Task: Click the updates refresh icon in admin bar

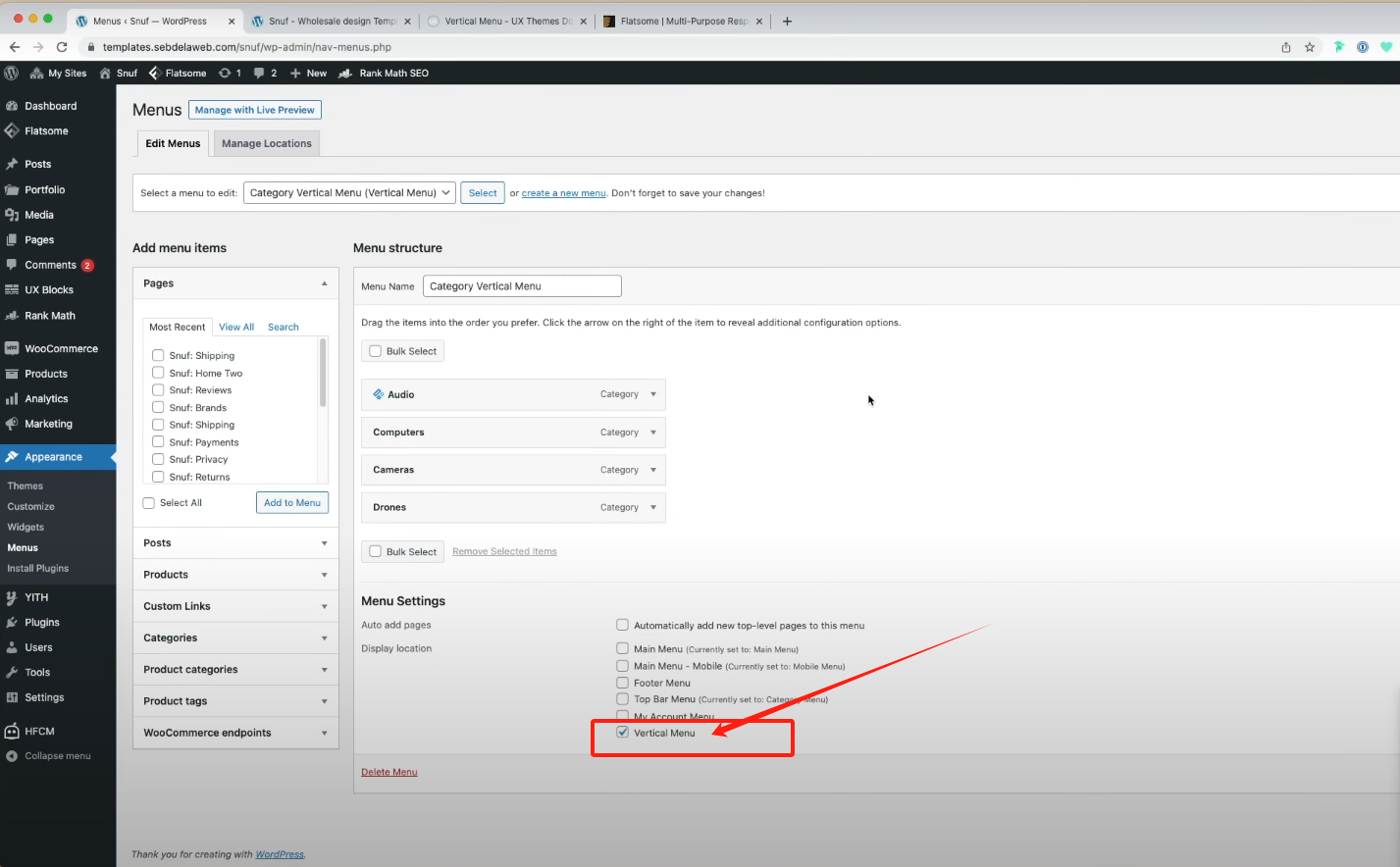Action: click(225, 73)
